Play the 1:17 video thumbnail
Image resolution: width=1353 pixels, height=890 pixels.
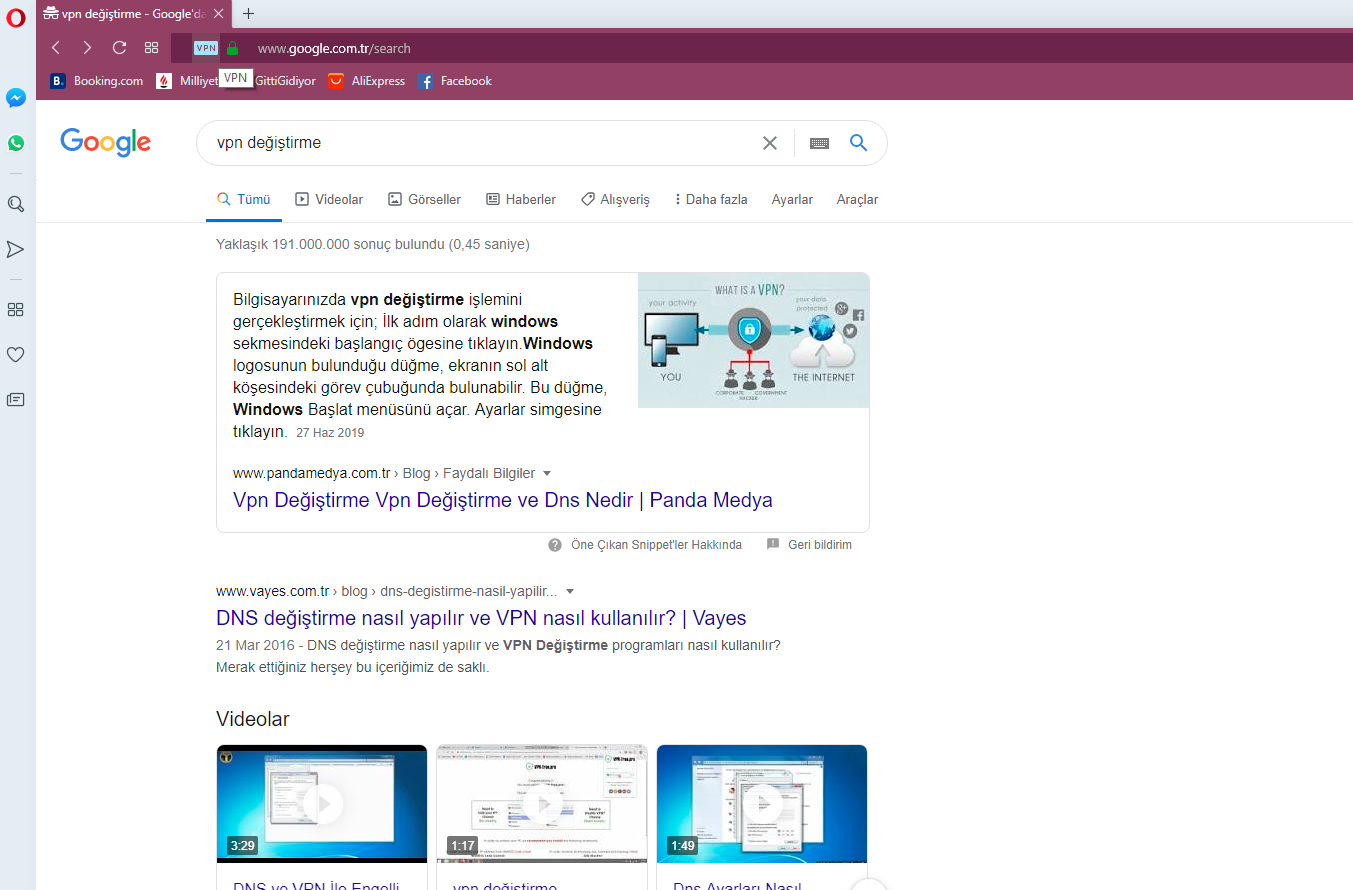pyautogui.click(x=542, y=803)
